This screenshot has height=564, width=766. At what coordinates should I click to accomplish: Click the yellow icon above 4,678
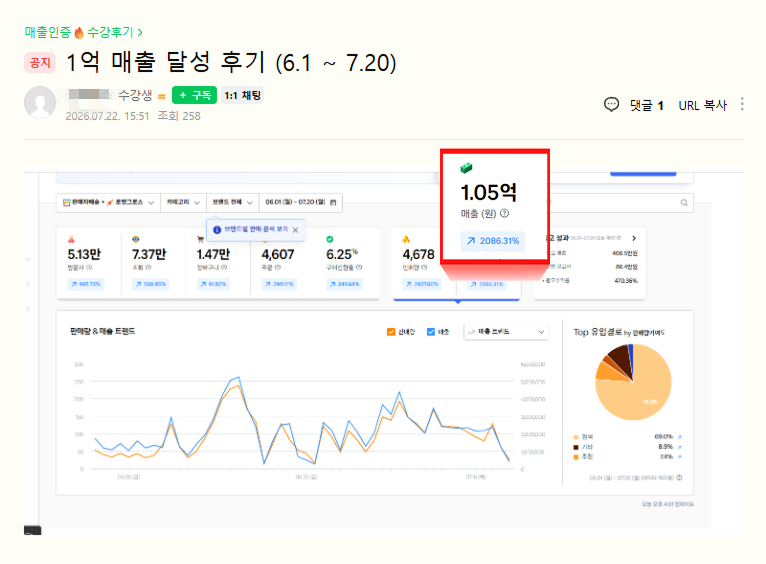406,239
